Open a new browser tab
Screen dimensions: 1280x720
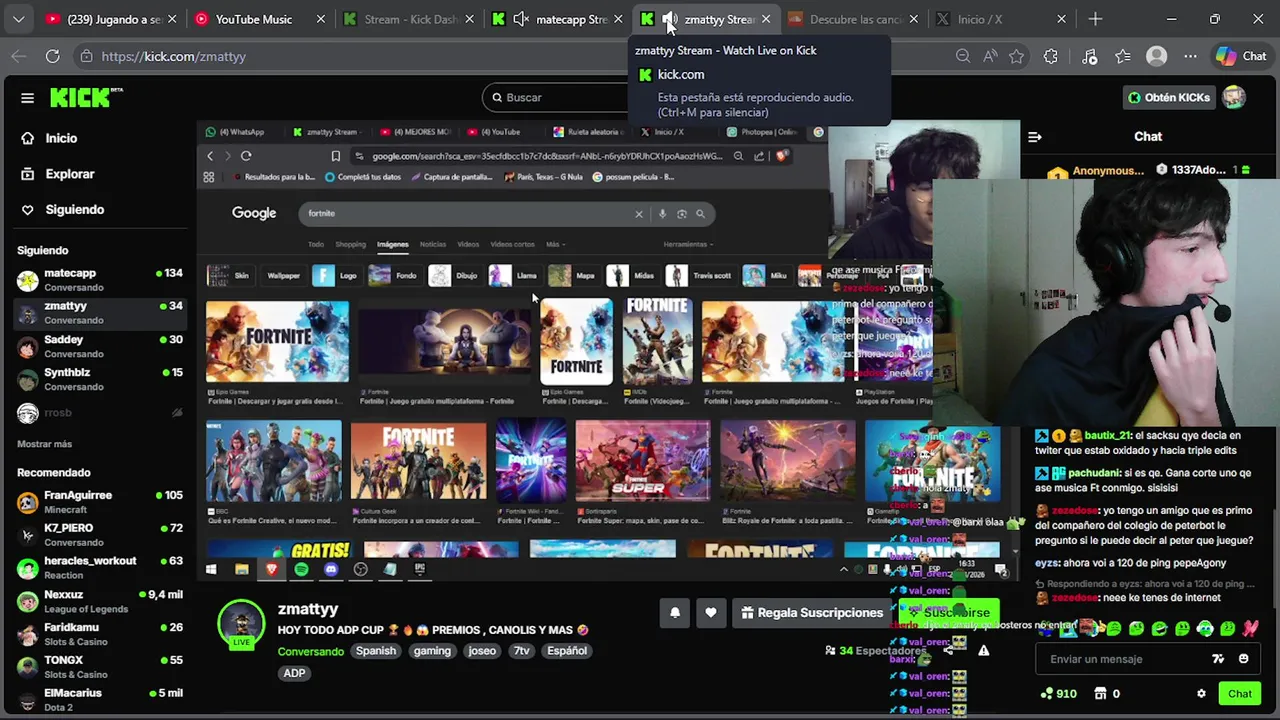click(x=1095, y=19)
